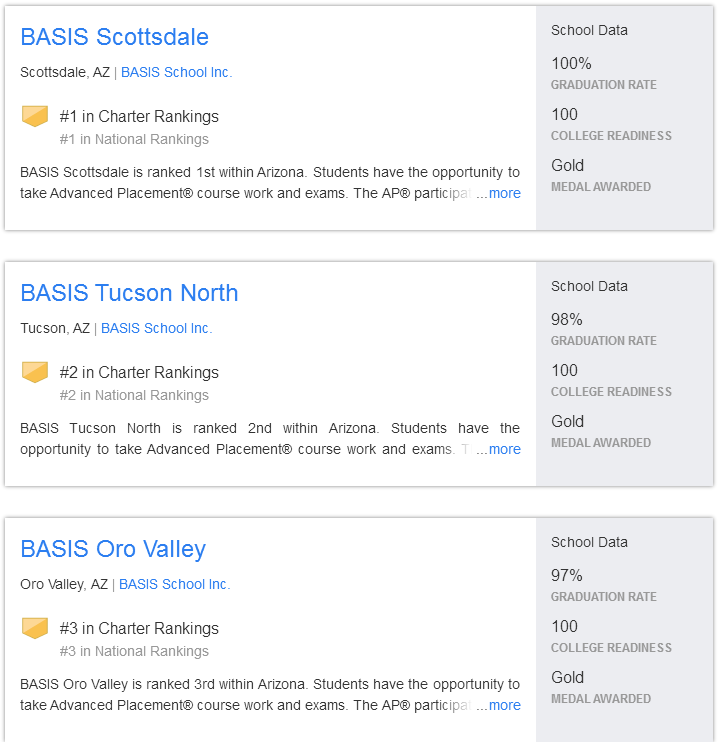Expand BASIS Oro Valley description with more
Image resolution: width=722 pixels, height=742 pixels.
pyautogui.click(x=504, y=705)
